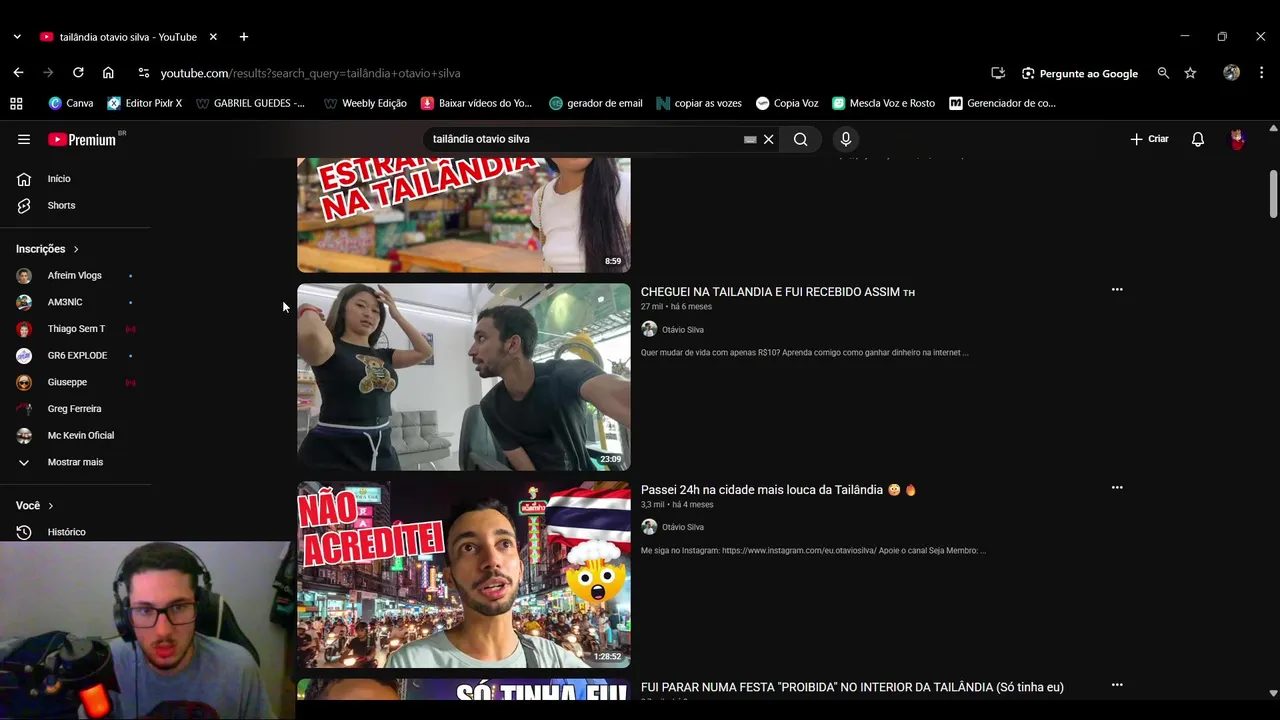Open the Mescla Voz e Rosto bookmark
This screenshot has width=1280, height=720.
coord(884,103)
